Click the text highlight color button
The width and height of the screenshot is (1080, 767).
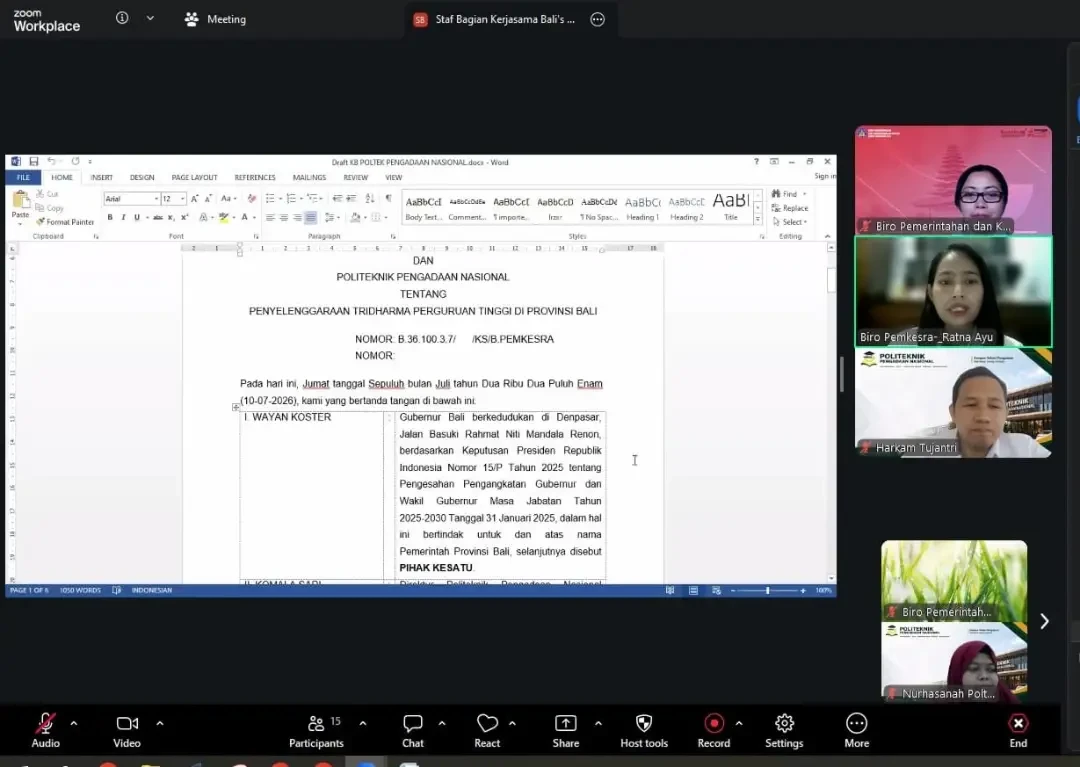(226, 218)
